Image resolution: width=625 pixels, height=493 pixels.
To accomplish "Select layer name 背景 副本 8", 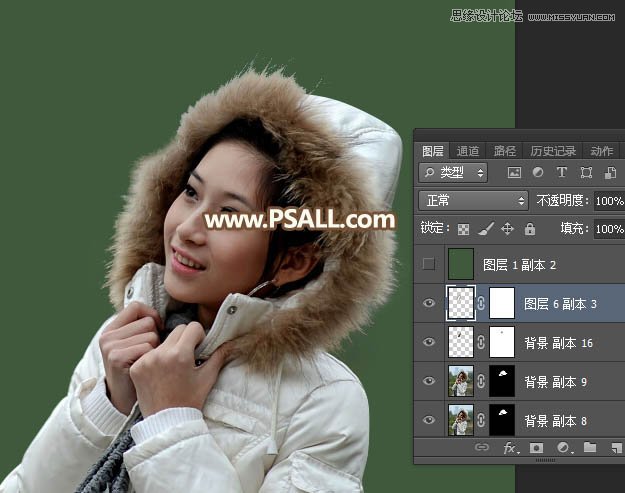I will (556, 421).
